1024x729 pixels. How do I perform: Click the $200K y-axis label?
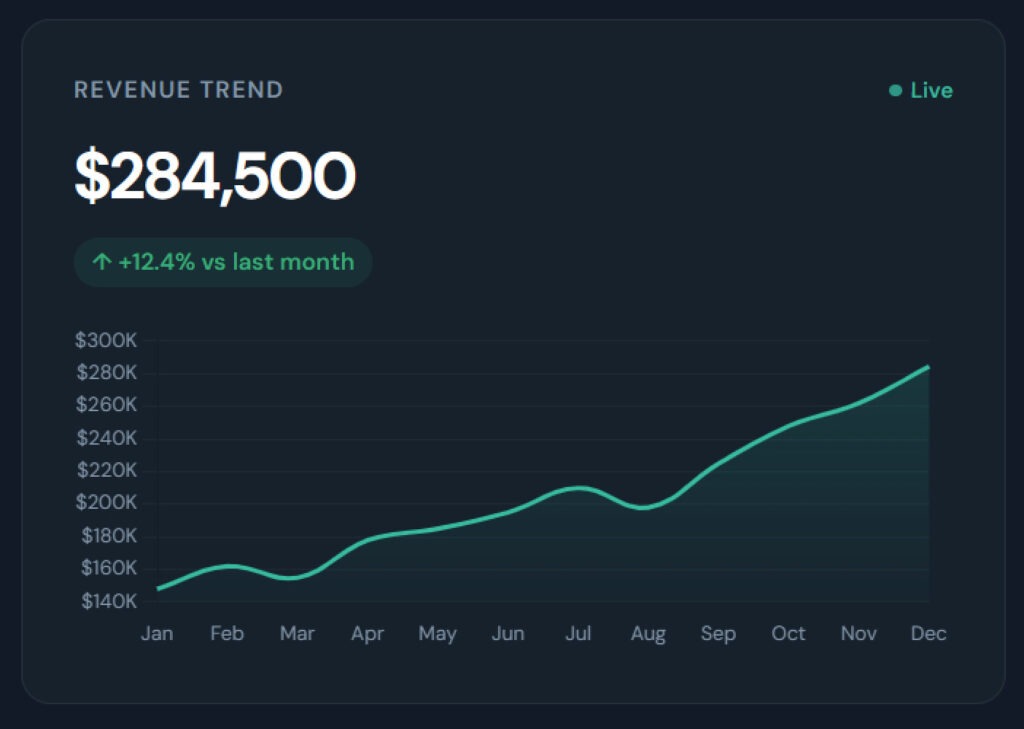(x=106, y=502)
